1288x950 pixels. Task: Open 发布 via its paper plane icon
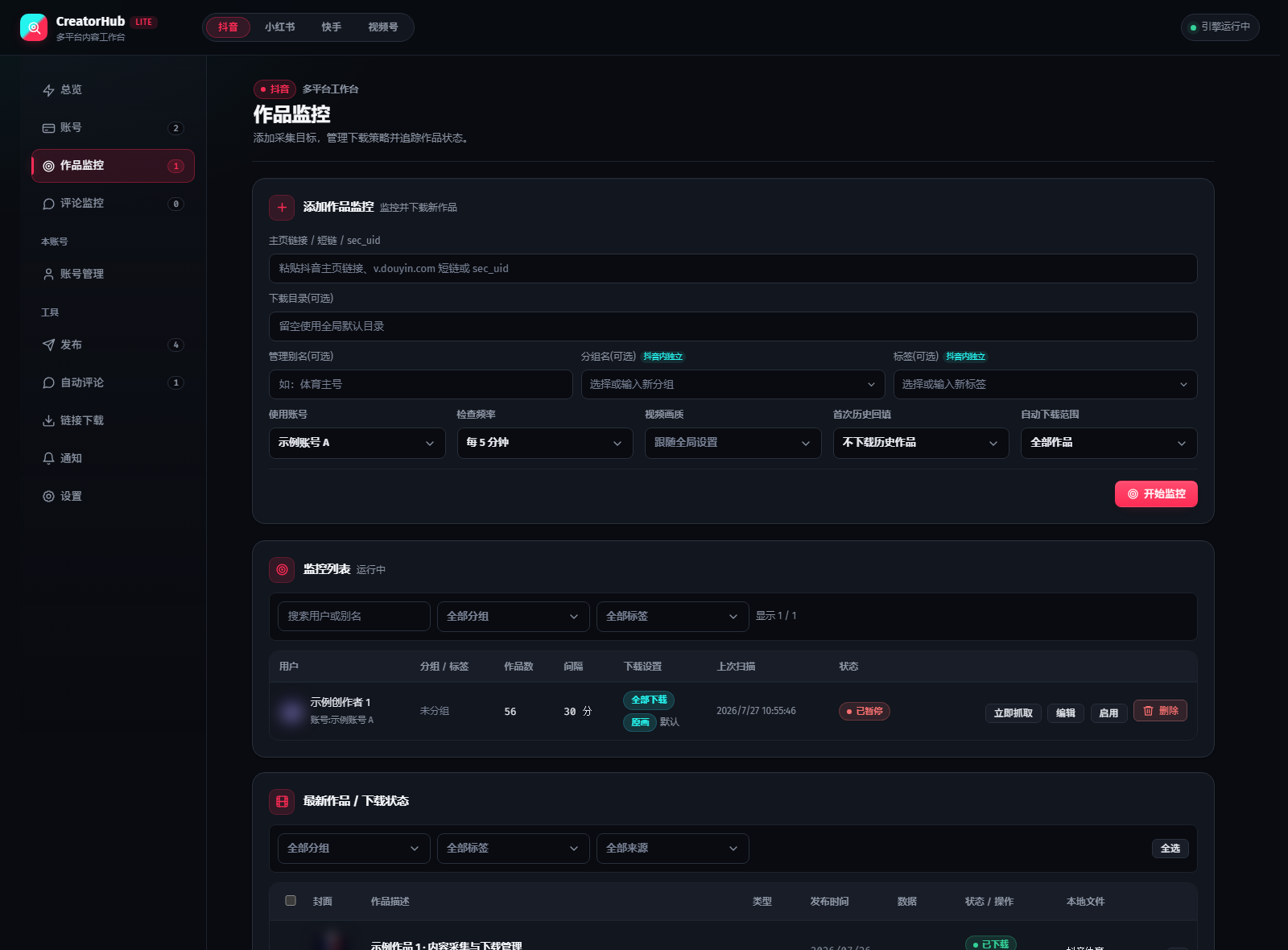pyautogui.click(x=48, y=345)
